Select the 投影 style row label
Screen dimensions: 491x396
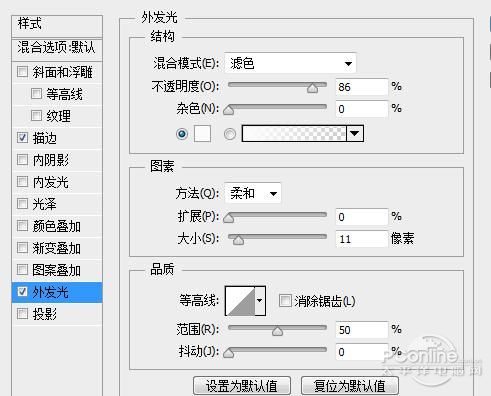[45, 314]
